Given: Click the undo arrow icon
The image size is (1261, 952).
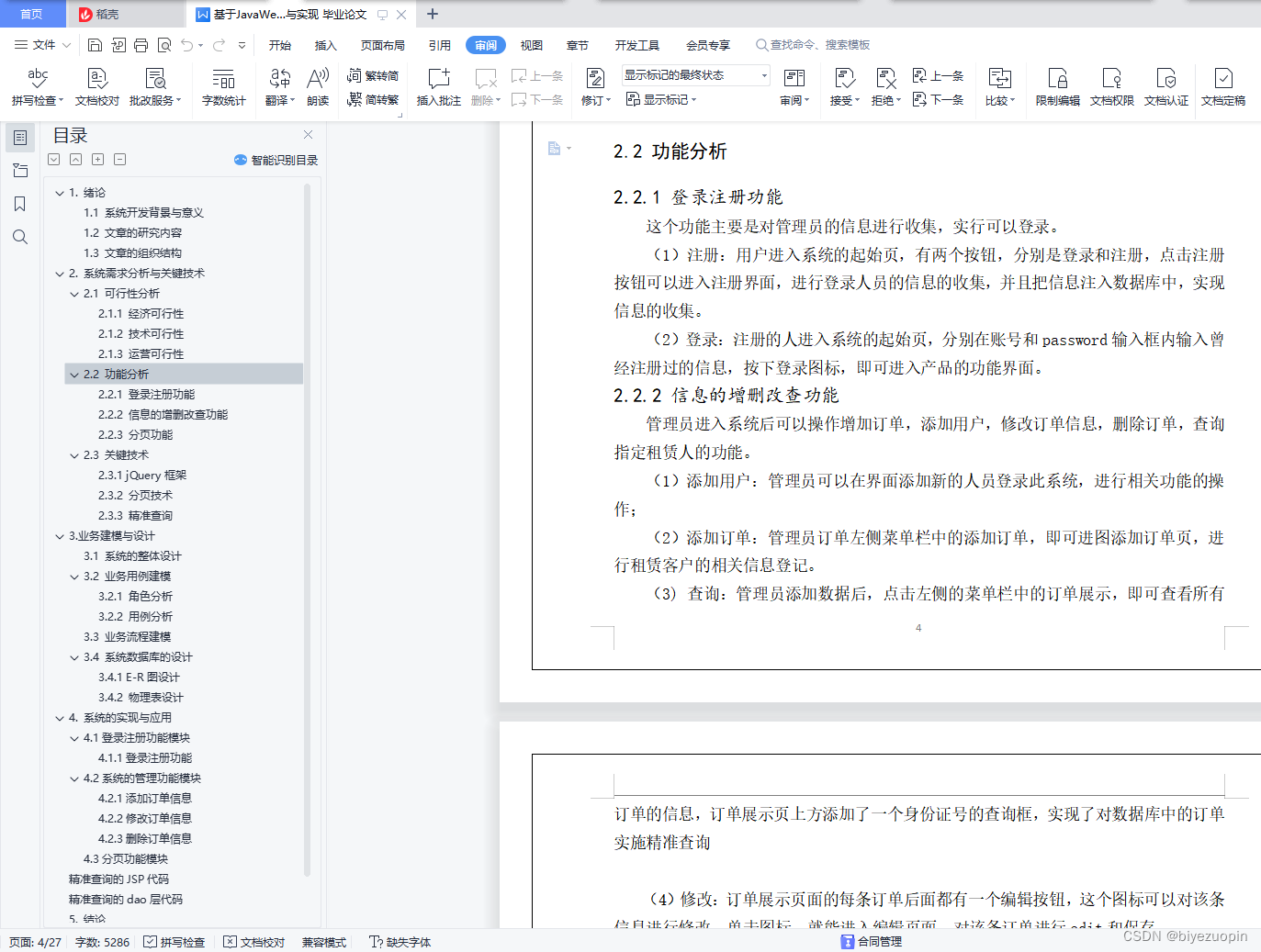Looking at the screenshot, I should 187,45.
